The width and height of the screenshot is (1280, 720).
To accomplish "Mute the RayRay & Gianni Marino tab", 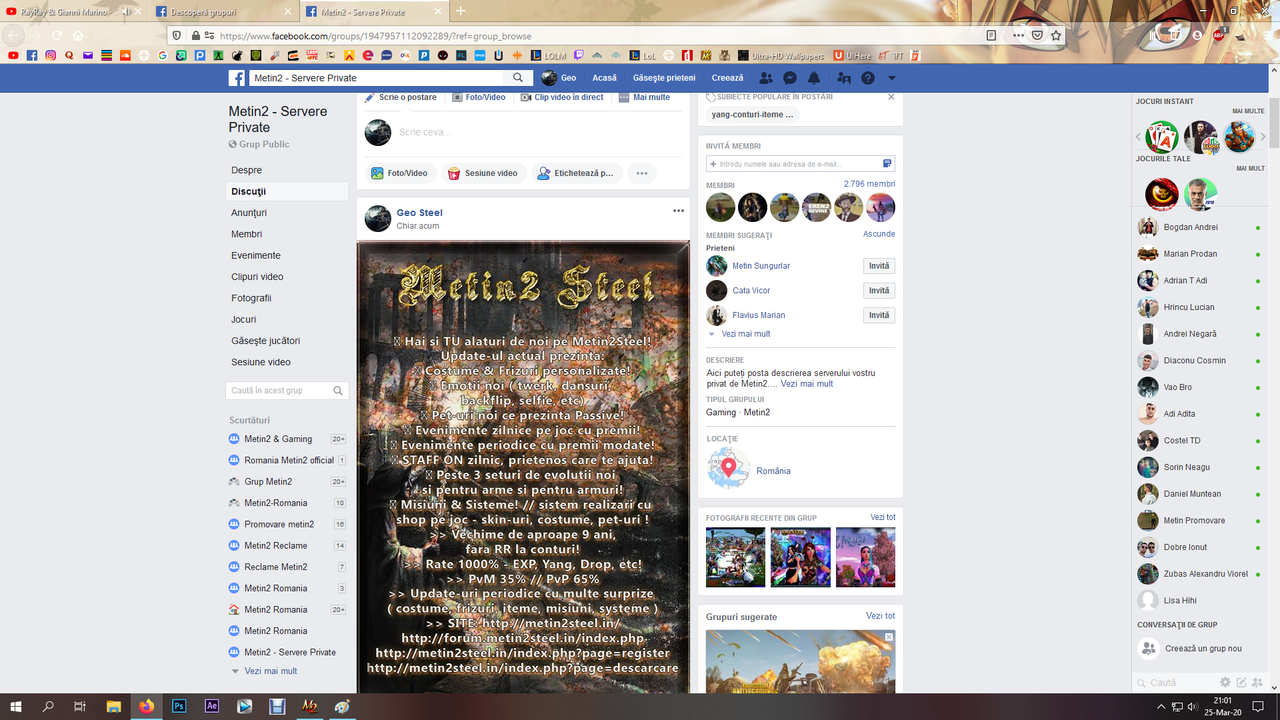I will (128, 11).
